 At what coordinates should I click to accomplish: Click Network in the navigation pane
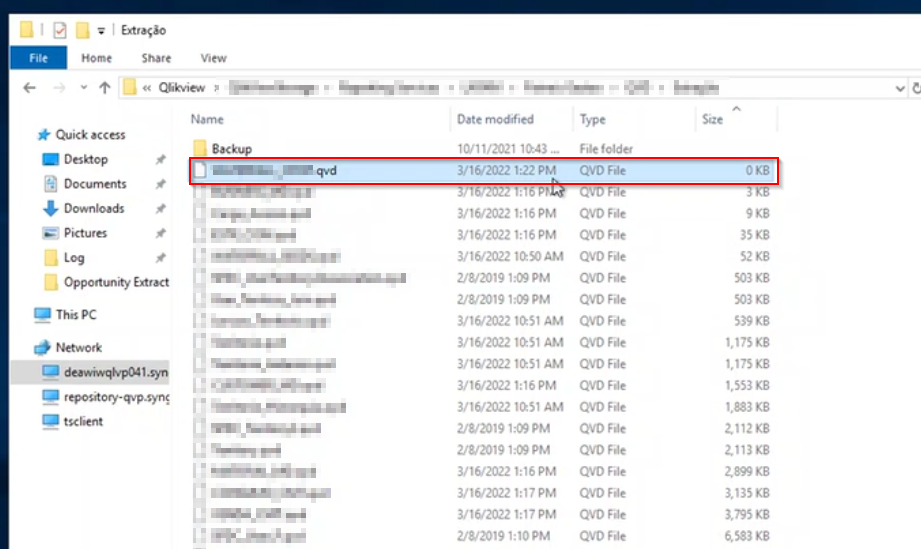point(78,347)
